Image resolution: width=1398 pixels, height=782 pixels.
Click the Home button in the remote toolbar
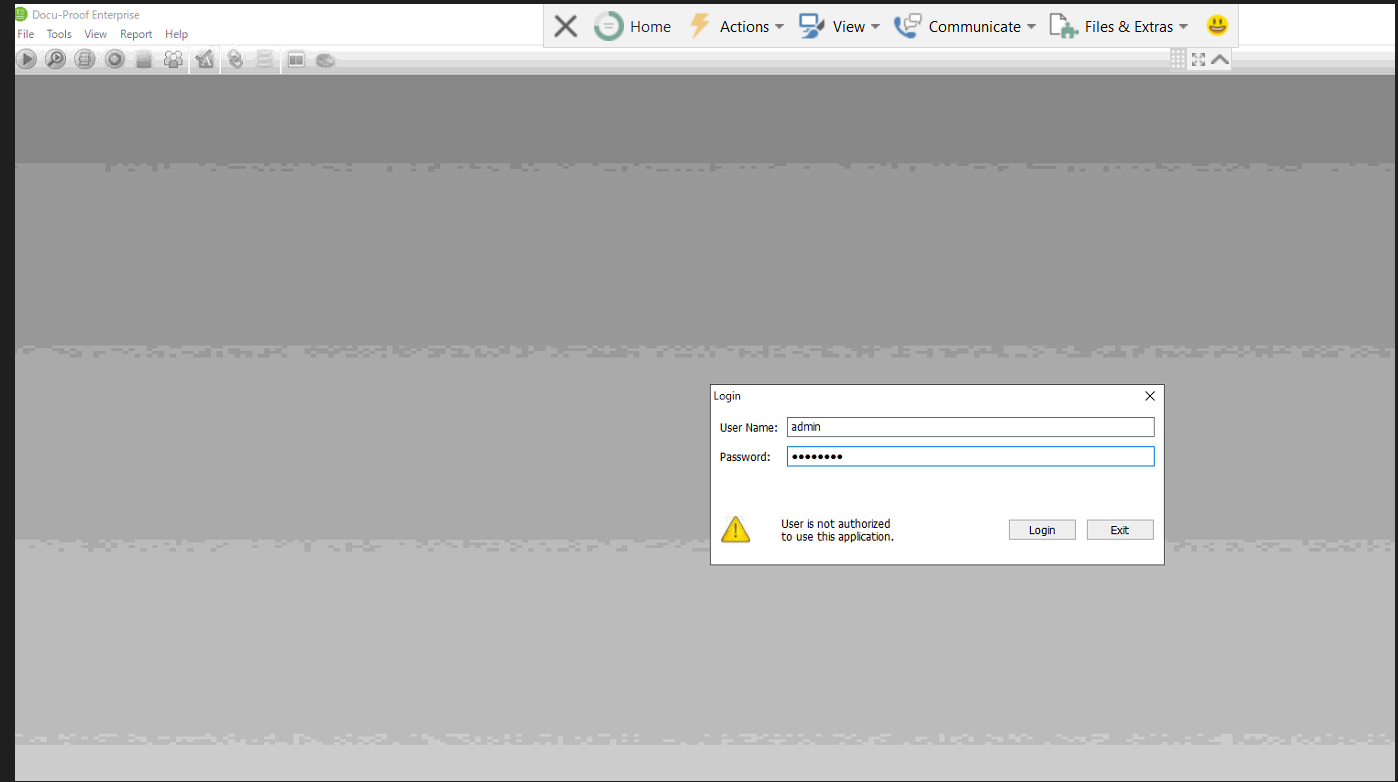(x=632, y=27)
